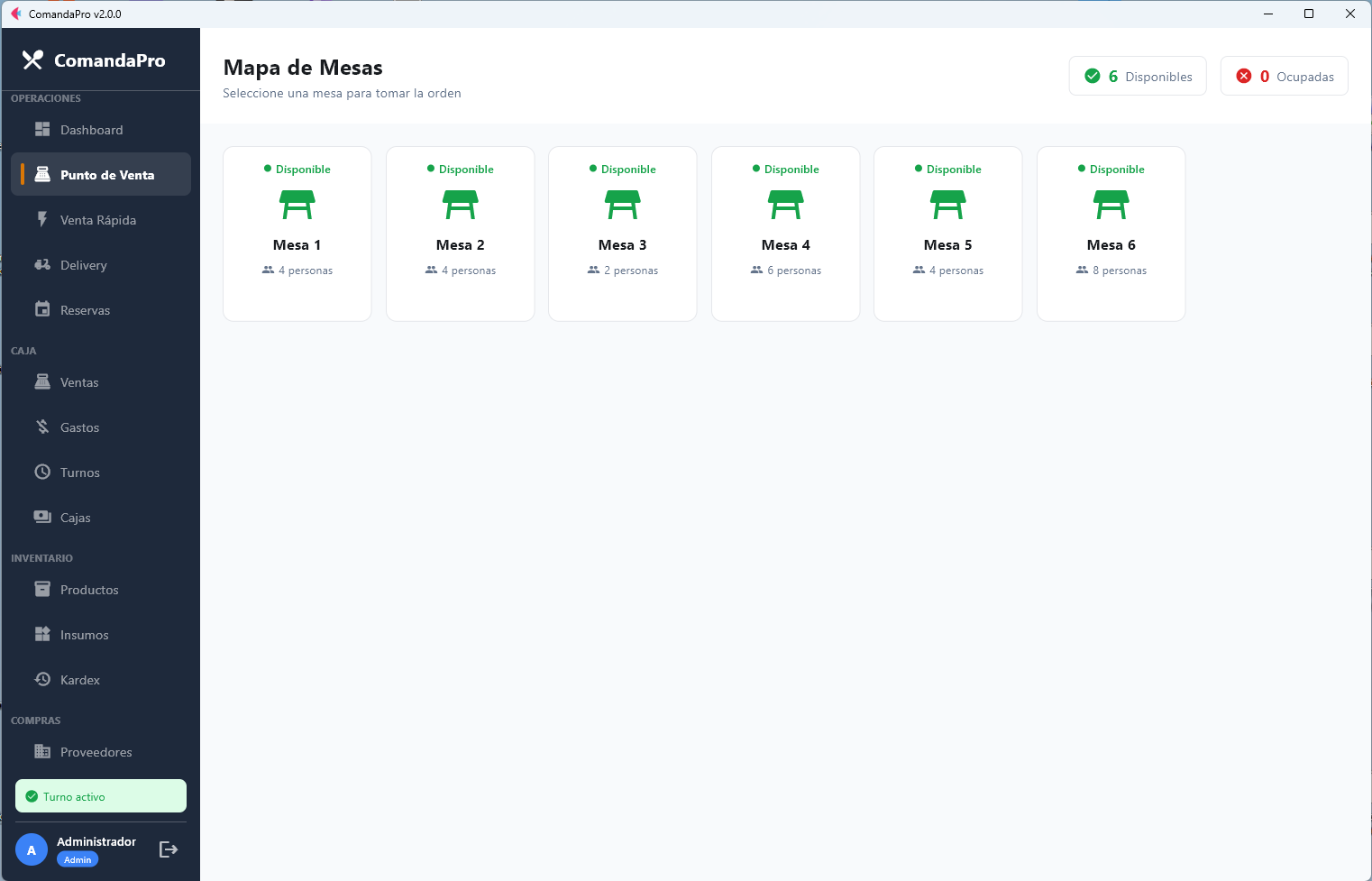
Task: Click the green table icon for Mesa 5
Action: 948,205
